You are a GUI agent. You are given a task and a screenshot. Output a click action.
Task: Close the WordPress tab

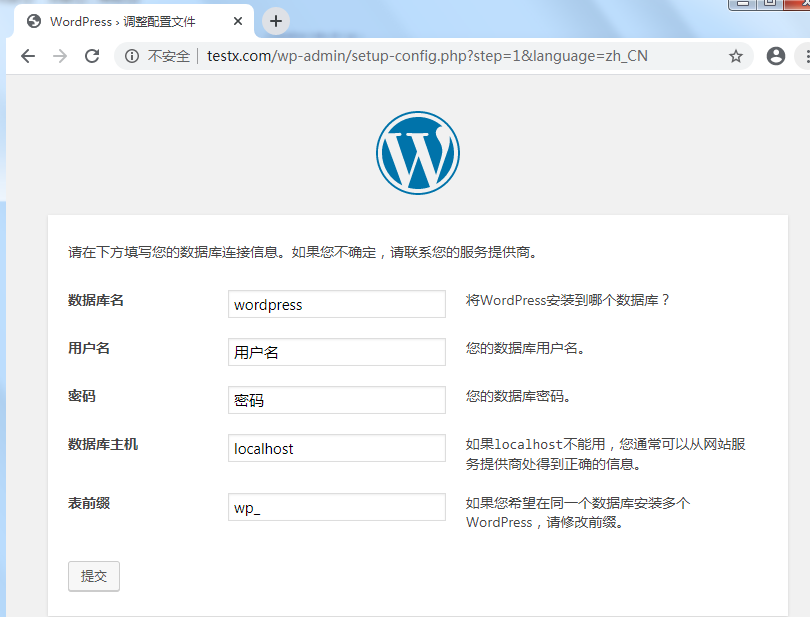tap(238, 21)
